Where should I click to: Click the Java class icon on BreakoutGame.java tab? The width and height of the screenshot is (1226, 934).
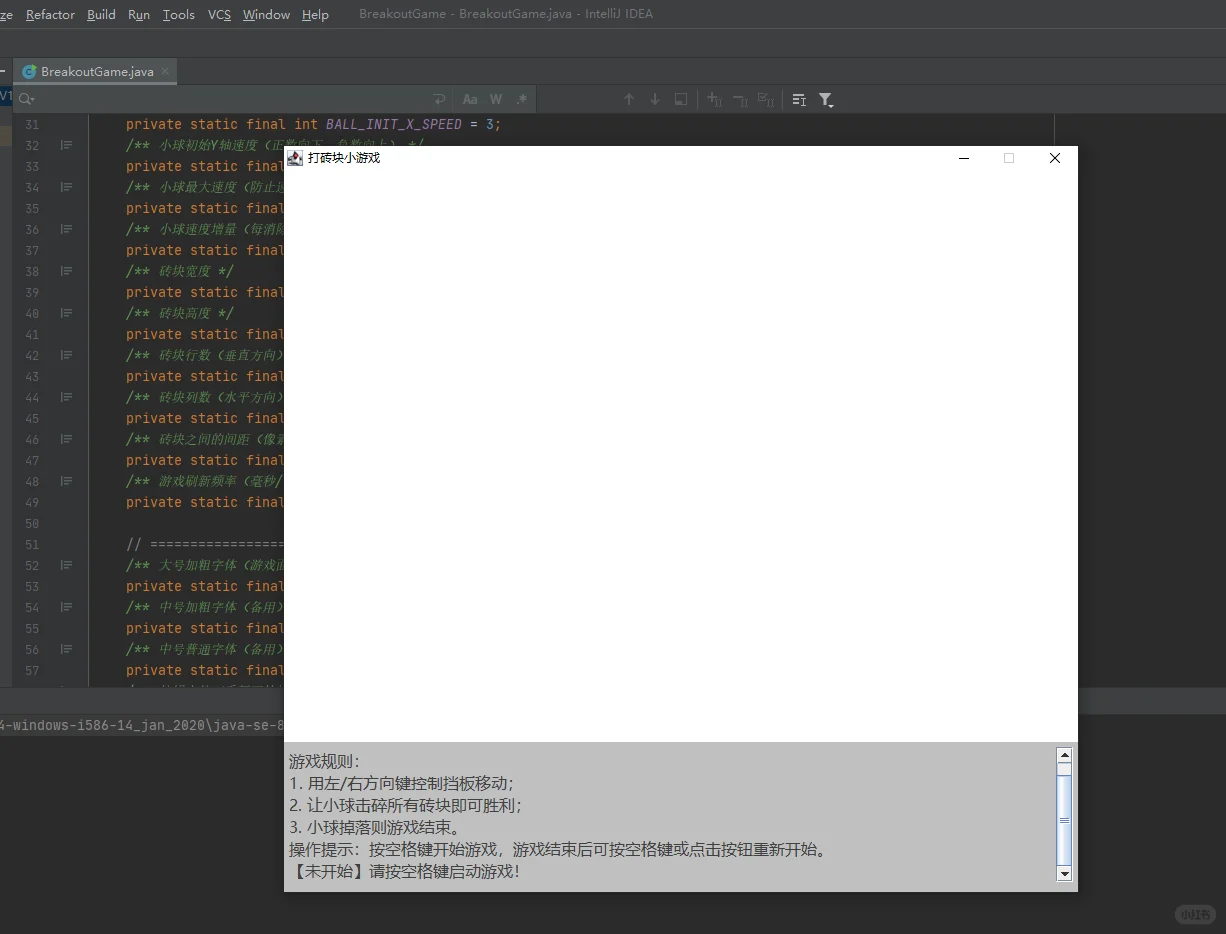pos(29,71)
